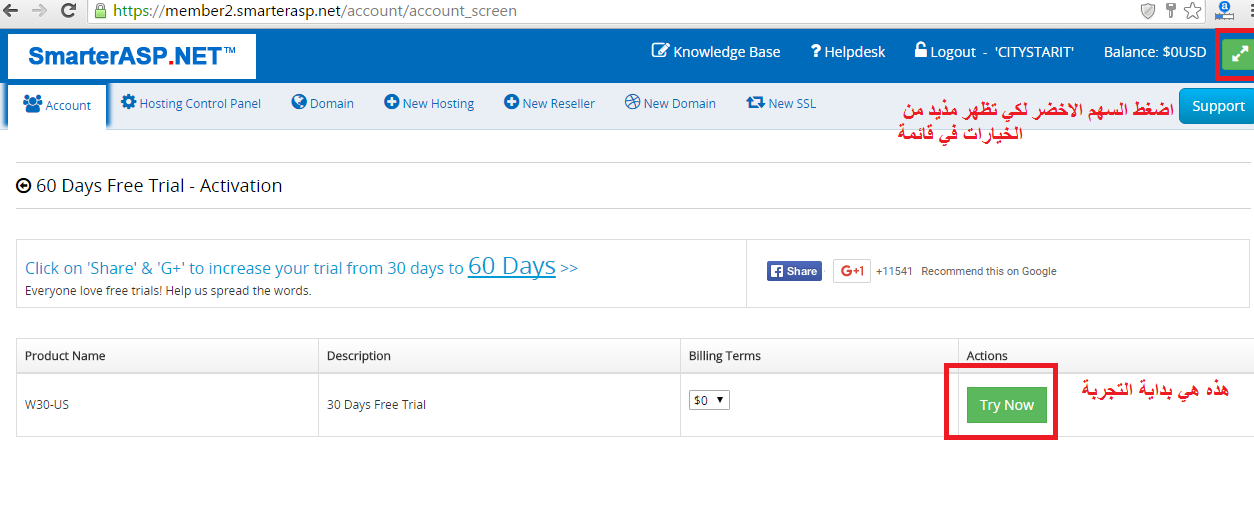The height and width of the screenshot is (516, 1254).
Task: Open the Account tab
Action: (x=57, y=105)
